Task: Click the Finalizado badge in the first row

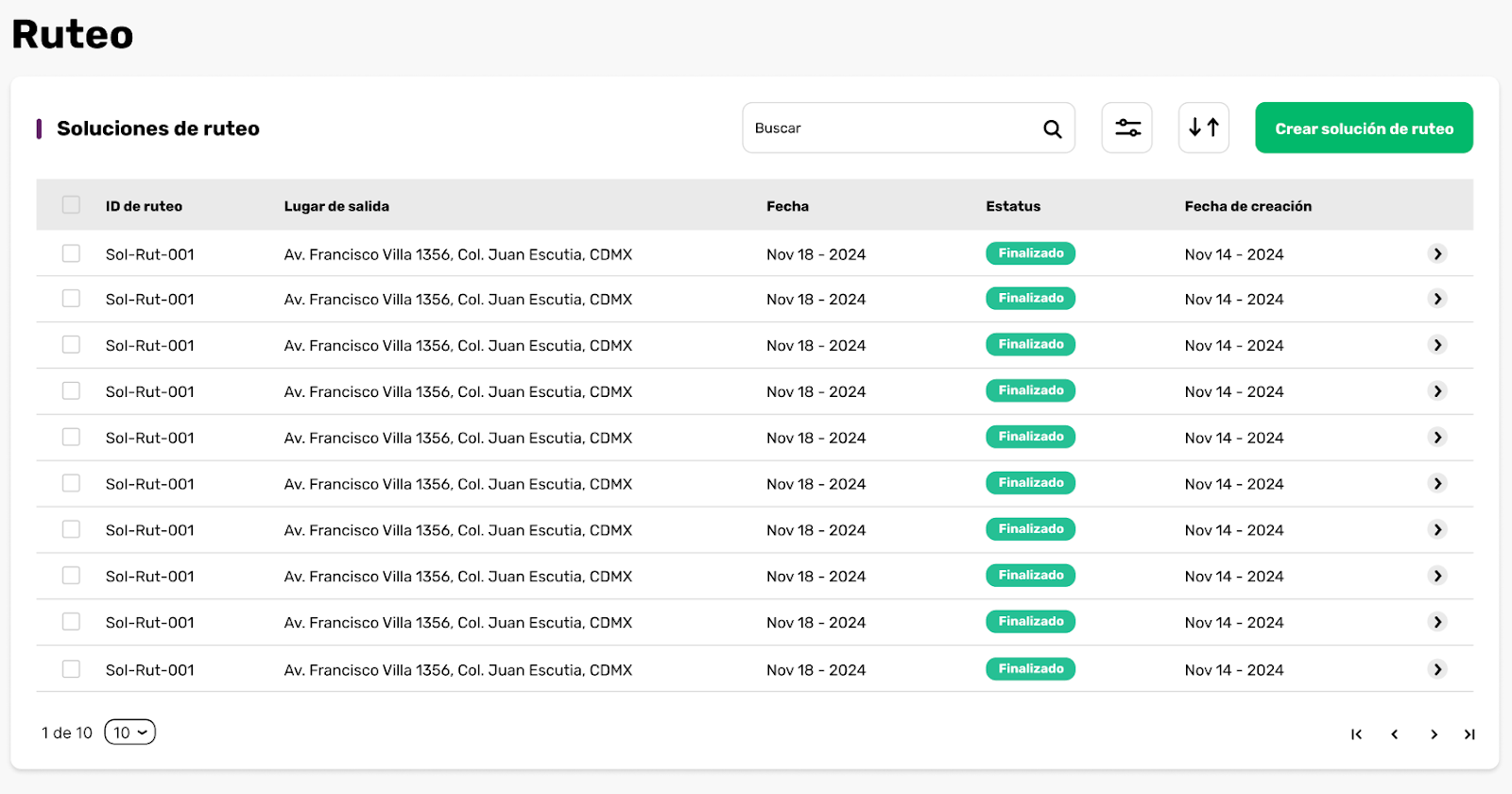Action: click(1031, 253)
